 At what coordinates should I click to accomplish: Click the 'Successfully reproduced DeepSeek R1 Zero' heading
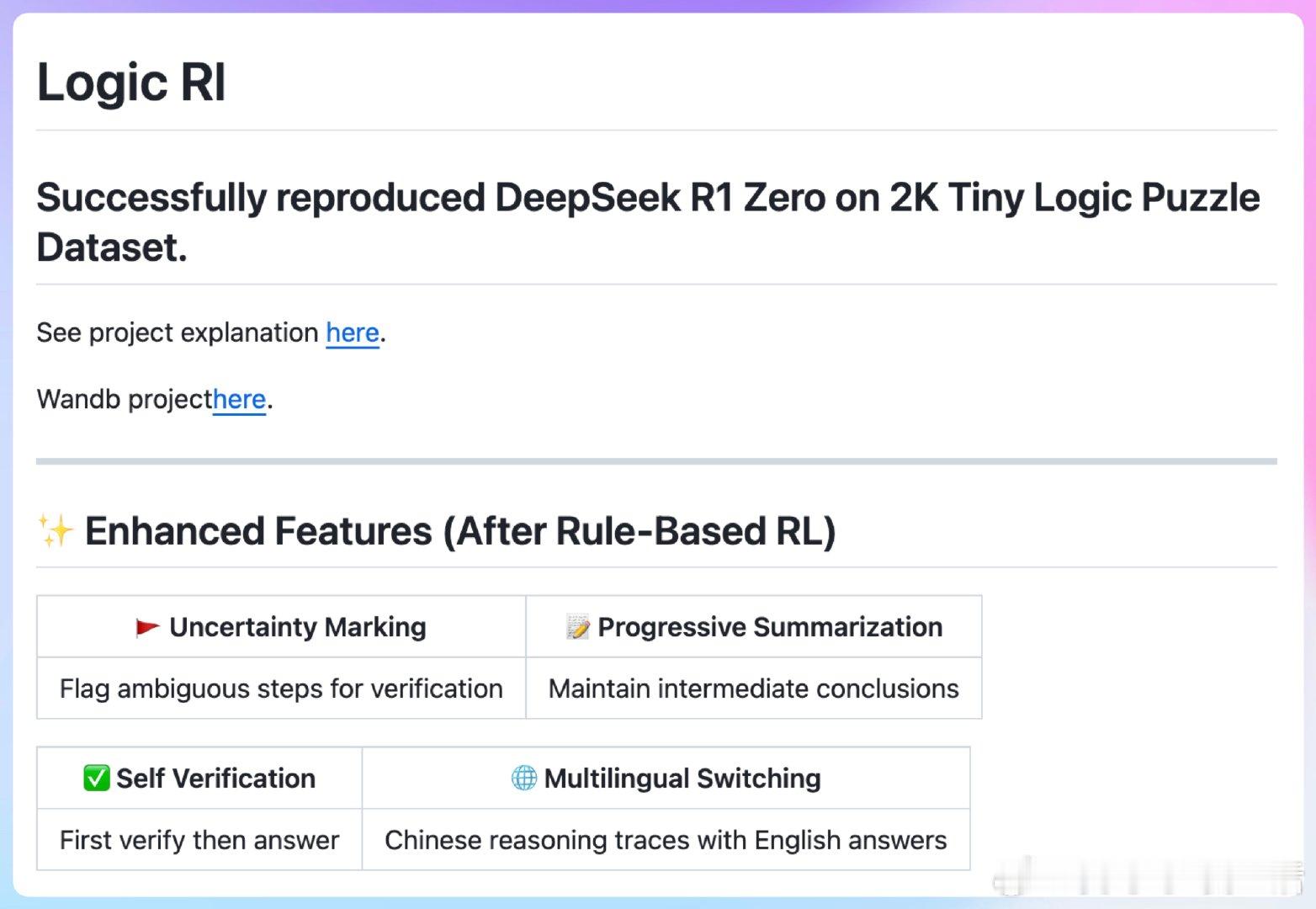pyautogui.click(x=648, y=222)
